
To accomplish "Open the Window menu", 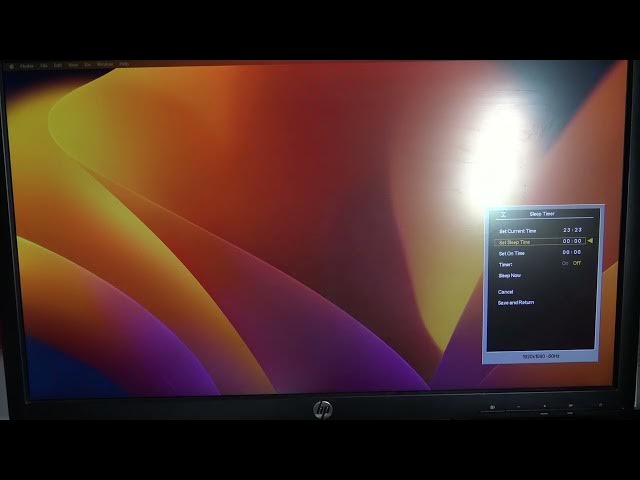I will click(105, 64).
